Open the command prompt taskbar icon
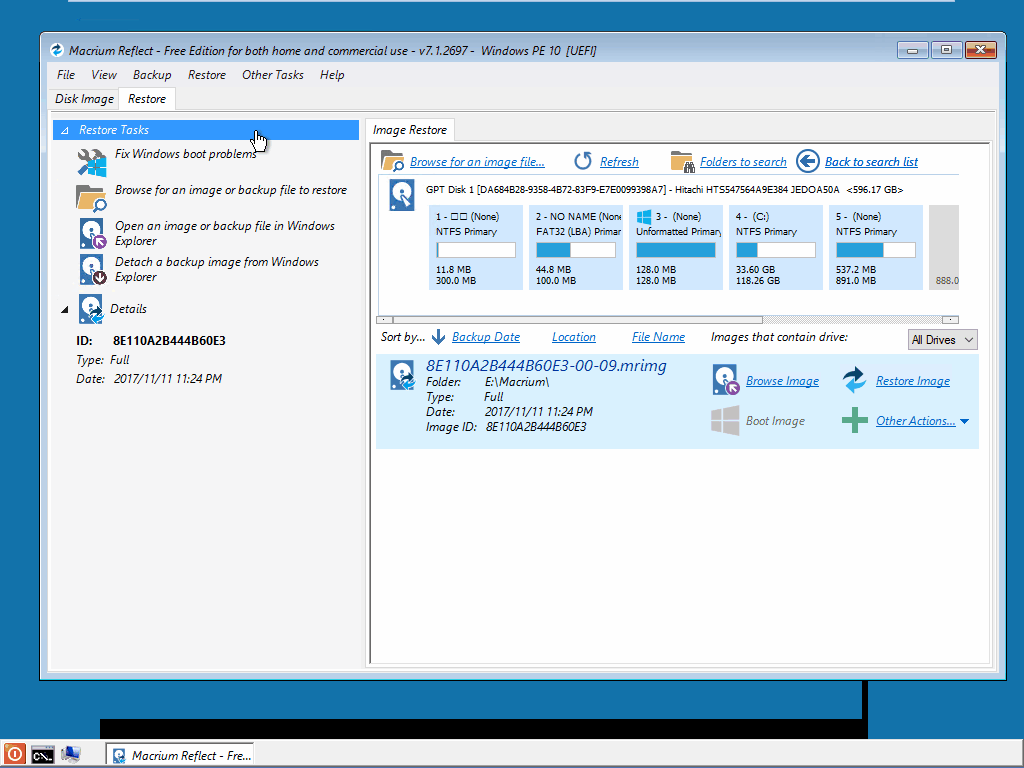Image resolution: width=1024 pixels, height=768 pixels. click(x=43, y=755)
